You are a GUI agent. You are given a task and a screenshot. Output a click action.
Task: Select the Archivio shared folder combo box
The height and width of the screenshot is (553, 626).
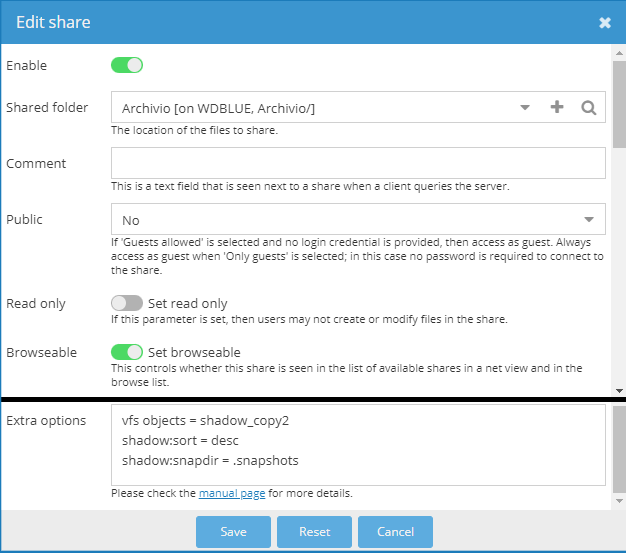(358, 107)
